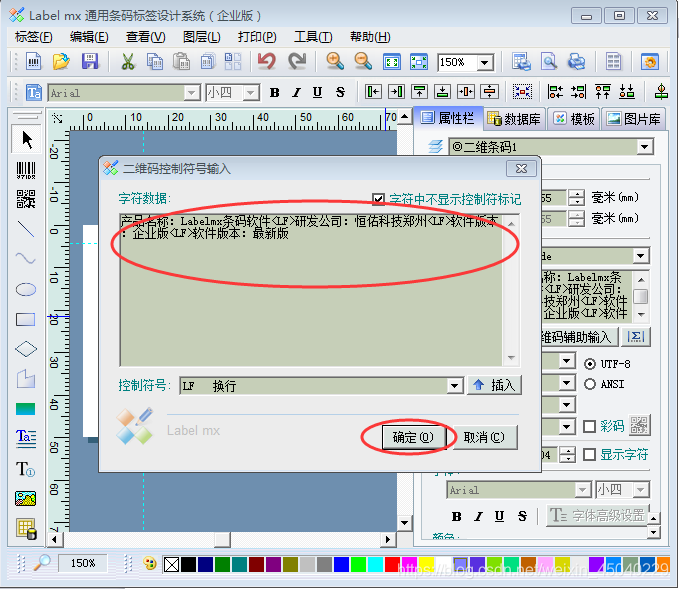The width and height of the screenshot is (679, 589).
Task: Switch to the 模板 tab
Action: pos(574,119)
